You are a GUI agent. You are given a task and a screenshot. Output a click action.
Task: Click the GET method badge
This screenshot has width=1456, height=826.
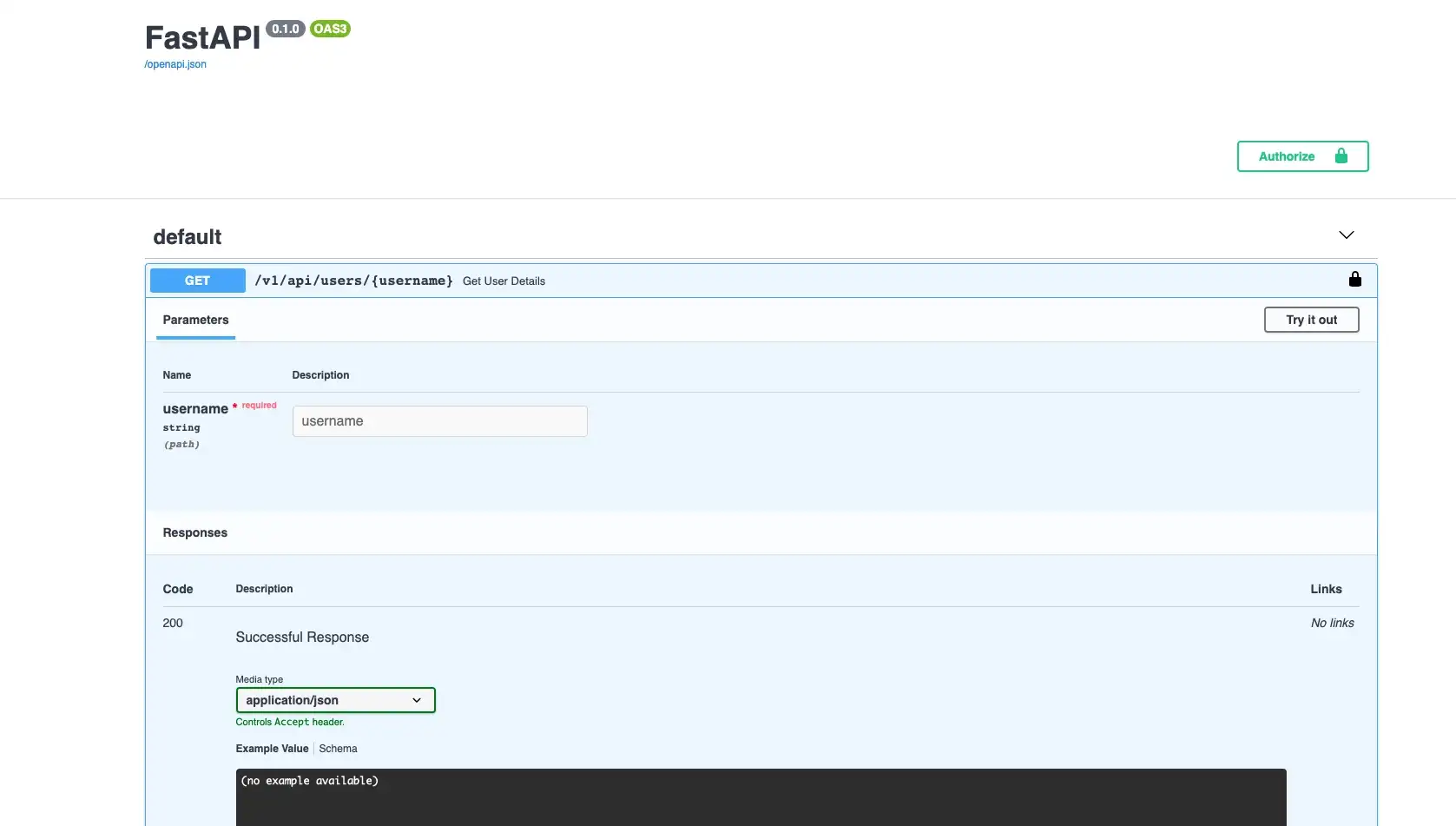[197, 280]
